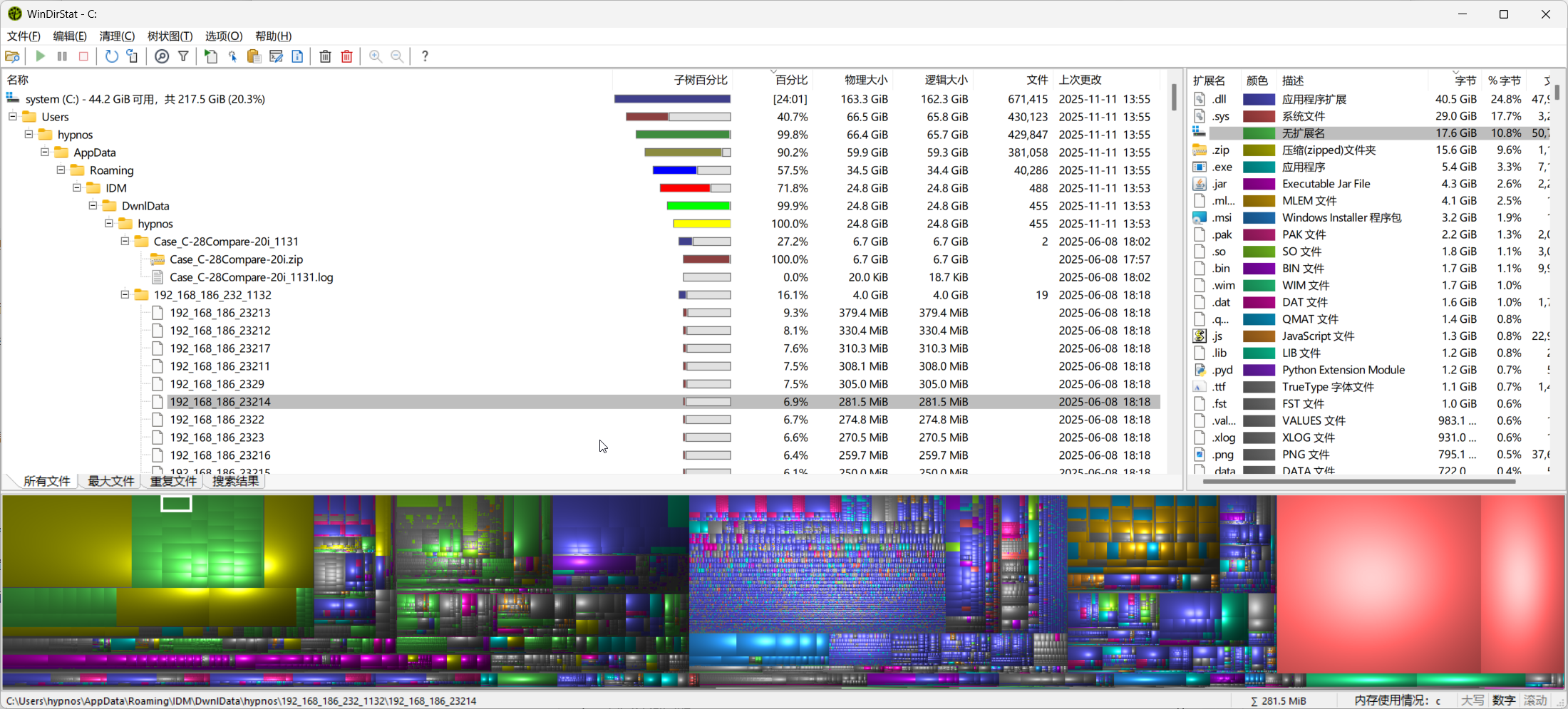This screenshot has width=1568, height=709.
Task: Open a drive or folder to scan
Action: (13, 56)
